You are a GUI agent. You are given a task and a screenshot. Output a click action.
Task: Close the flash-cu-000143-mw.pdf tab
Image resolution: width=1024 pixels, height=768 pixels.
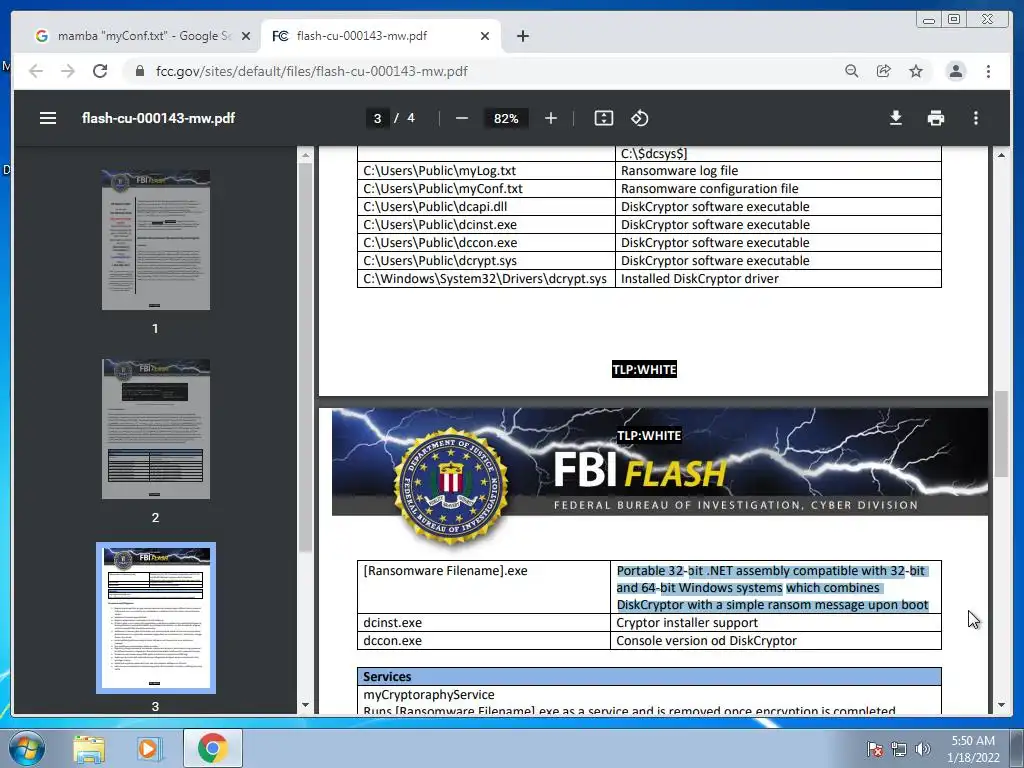485,37
